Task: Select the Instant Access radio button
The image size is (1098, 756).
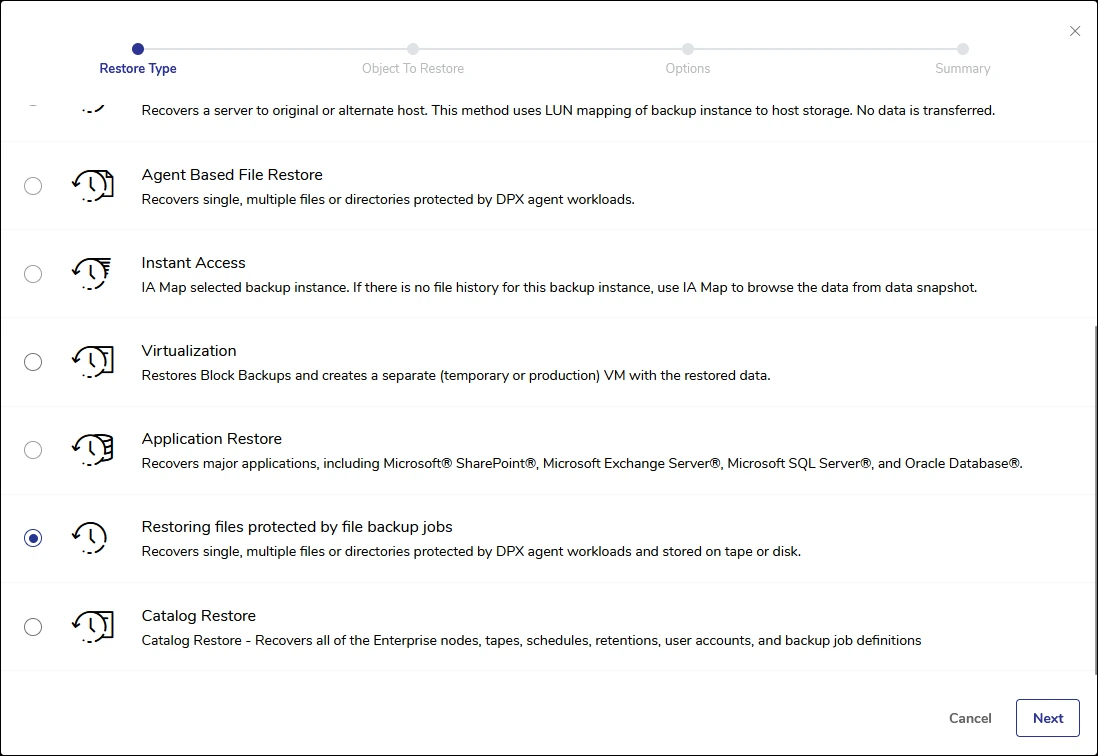Action: click(33, 274)
